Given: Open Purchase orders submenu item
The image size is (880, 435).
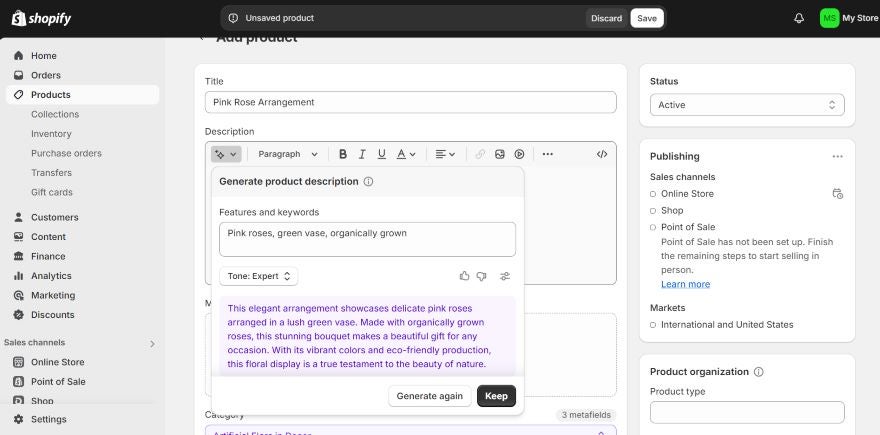Looking at the screenshot, I should coord(66,153).
